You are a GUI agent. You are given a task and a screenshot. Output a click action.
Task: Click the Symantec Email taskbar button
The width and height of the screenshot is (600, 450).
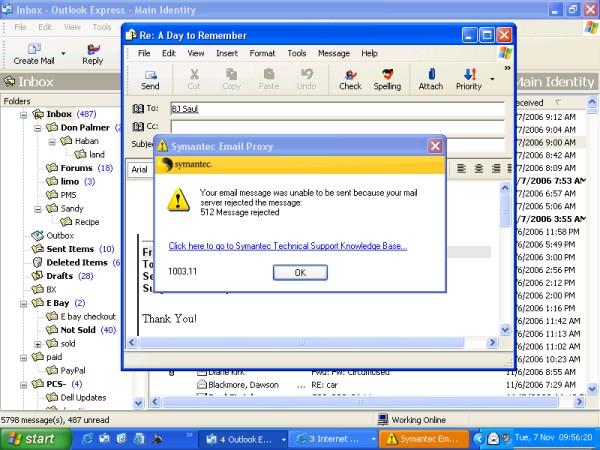(424, 439)
